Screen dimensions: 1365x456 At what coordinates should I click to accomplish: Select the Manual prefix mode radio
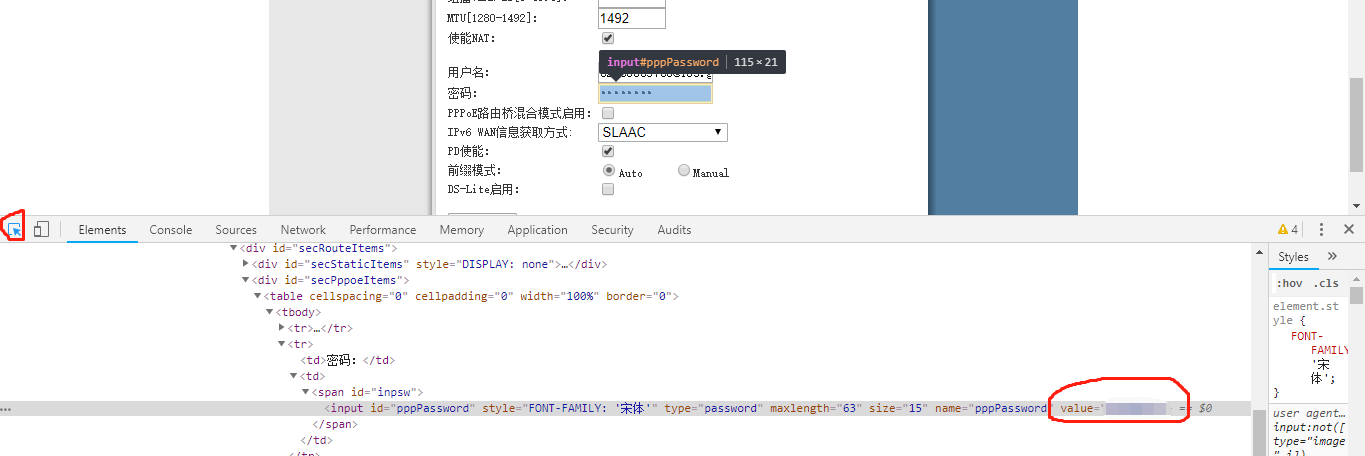coord(684,171)
